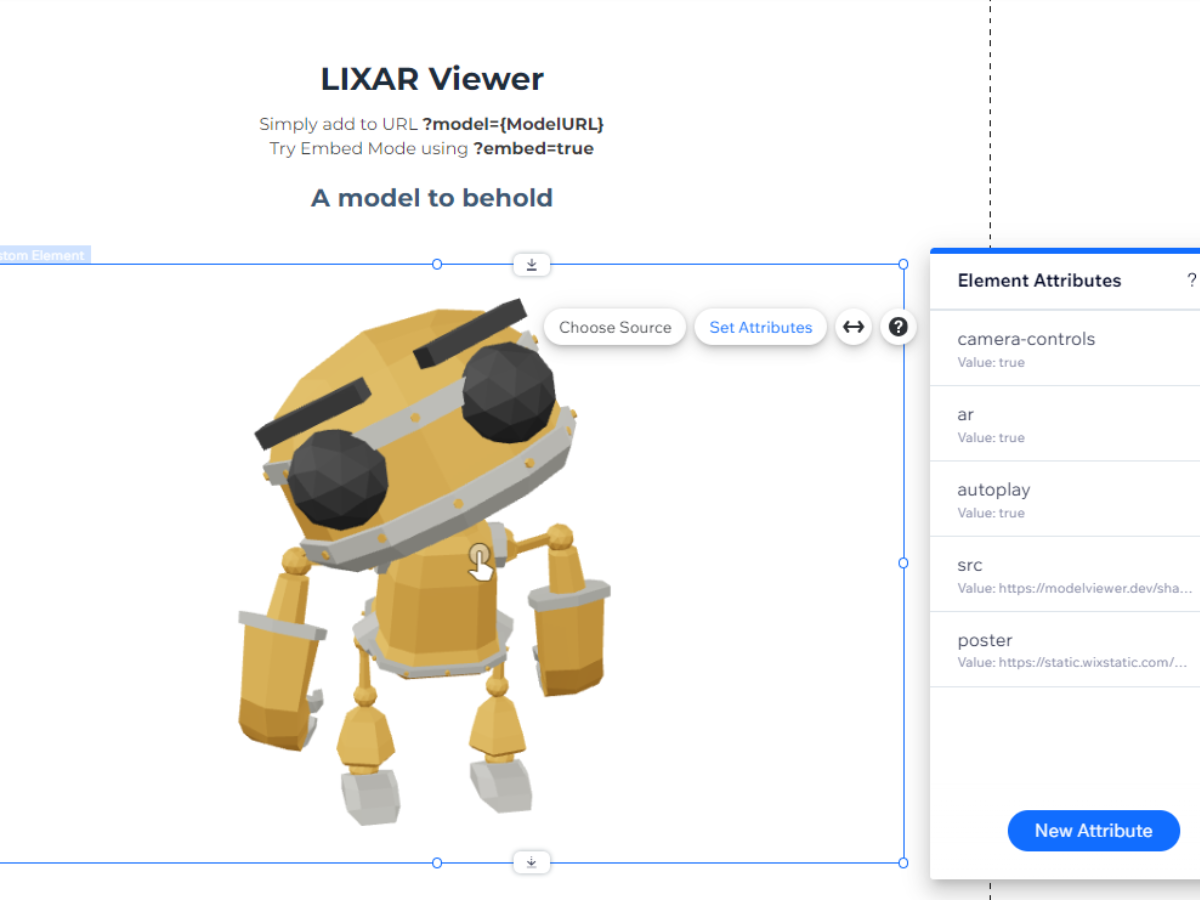Screen dimensions: 1200x900
Task: Click the LIXAR Viewer heading
Action: (x=432, y=79)
